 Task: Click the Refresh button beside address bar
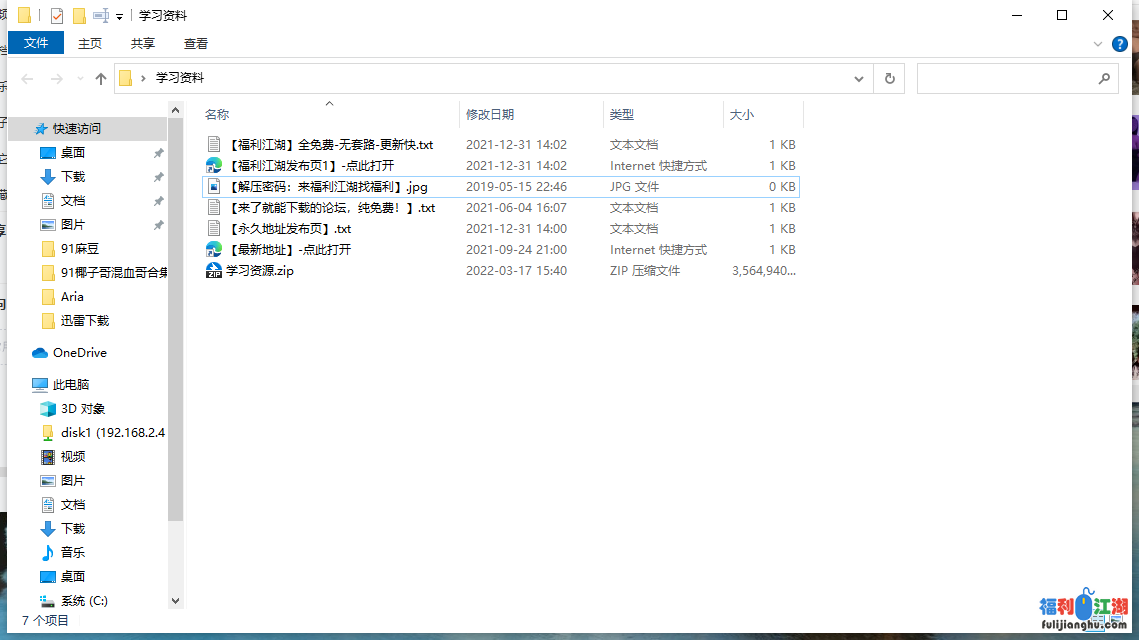889,79
